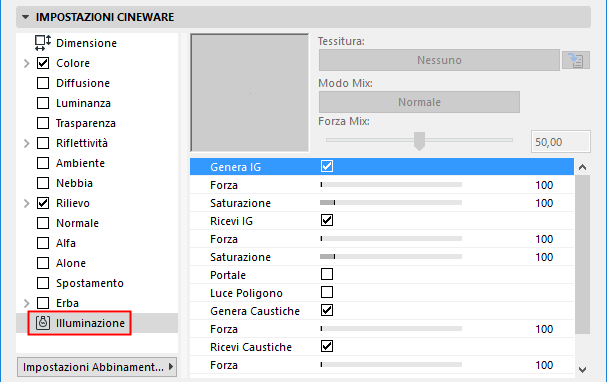Click the Forza slider under Ricevi Caustiche
The height and width of the screenshot is (382, 607).
391,365
